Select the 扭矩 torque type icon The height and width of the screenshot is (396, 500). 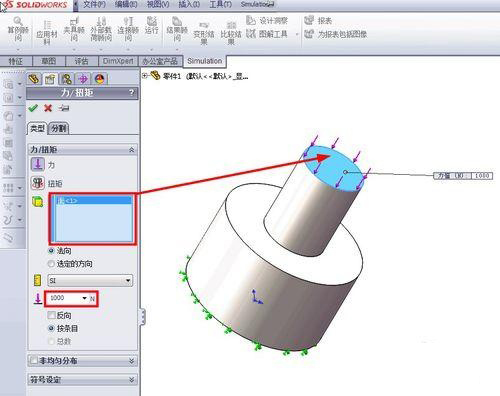(x=38, y=183)
